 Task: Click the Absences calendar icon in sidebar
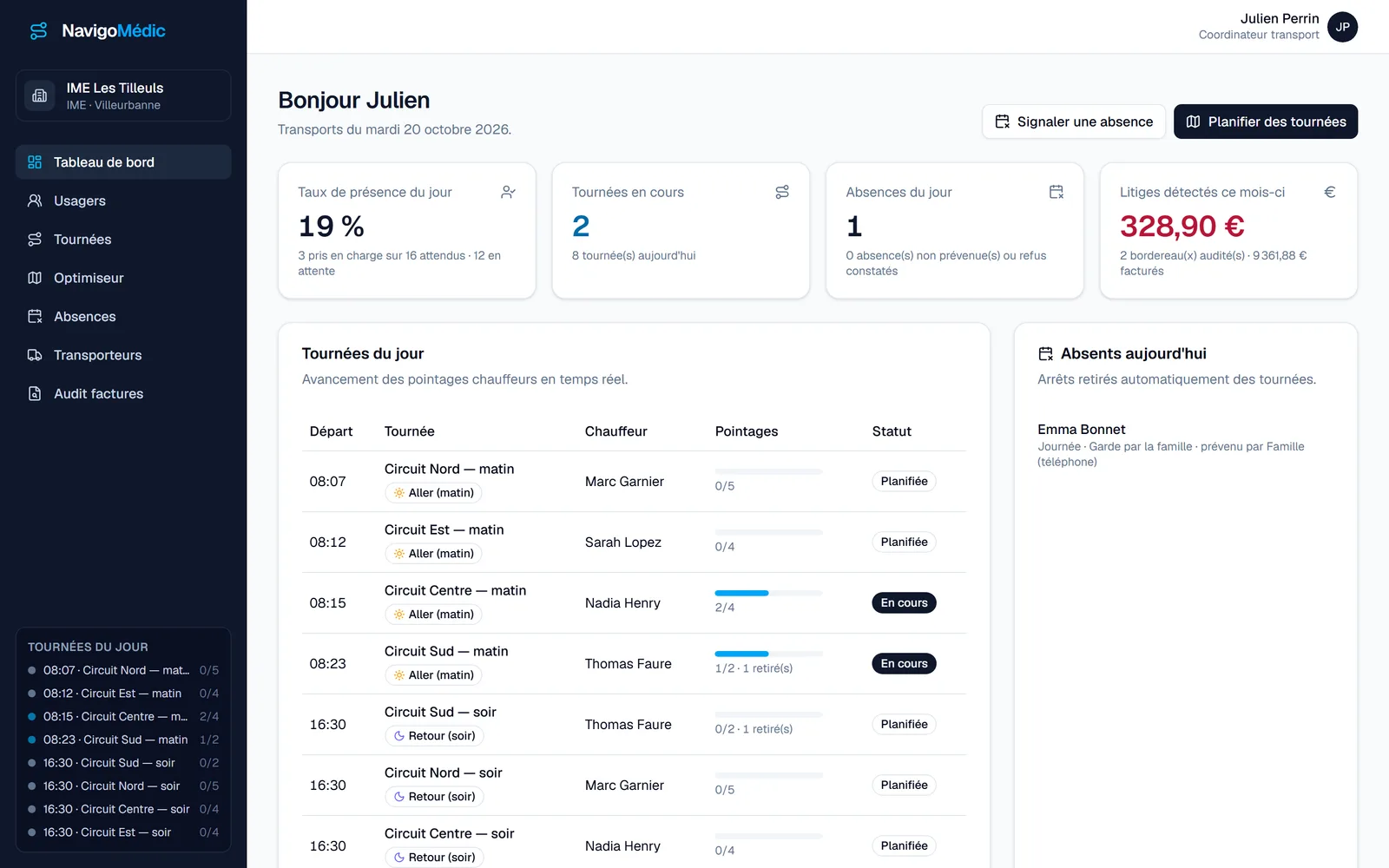pyautogui.click(x=35, y=317)
